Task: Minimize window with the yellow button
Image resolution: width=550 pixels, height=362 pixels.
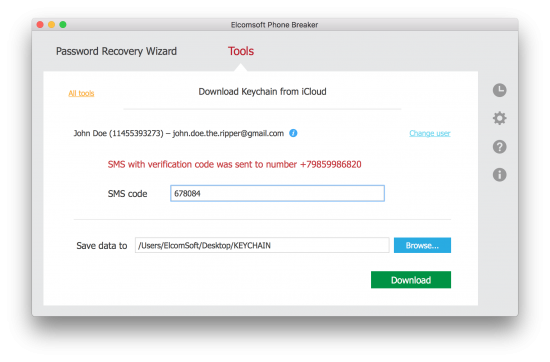Action: click(51, 25)
